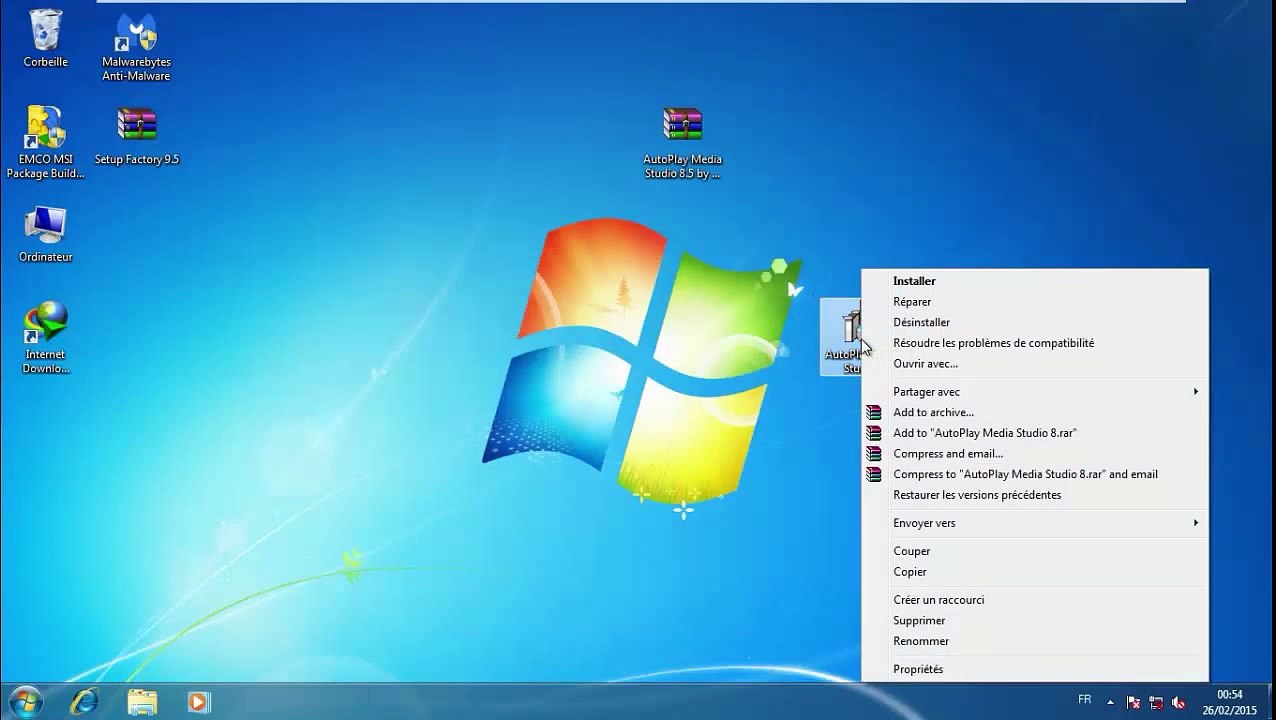The width and height of the screenshot is (1276, 720).
Task: Select EMCO MSI Package Builder icon
Action: click(x=45, y=143)
